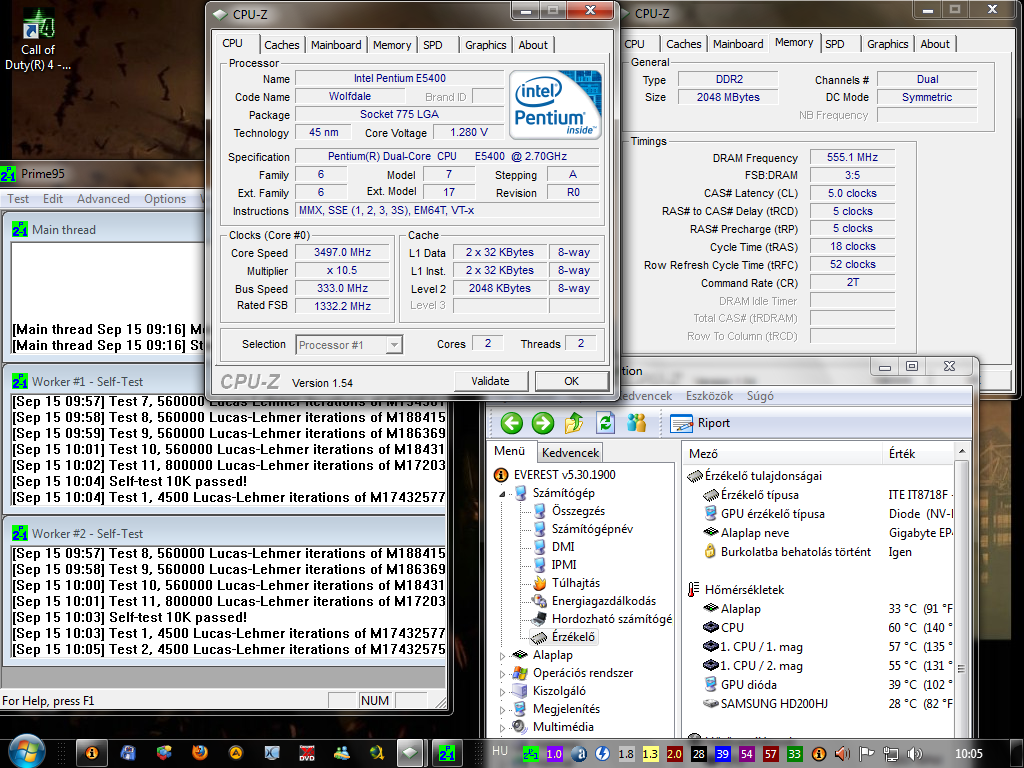Click the Worker #2 Self-Test window title
The image size is (1024, 768).
tap(88, 534)
